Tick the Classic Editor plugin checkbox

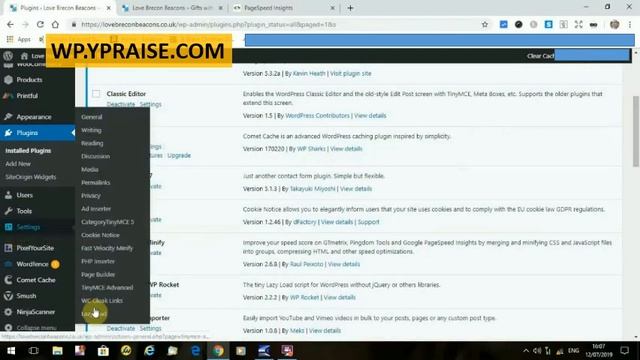(96, 94)
